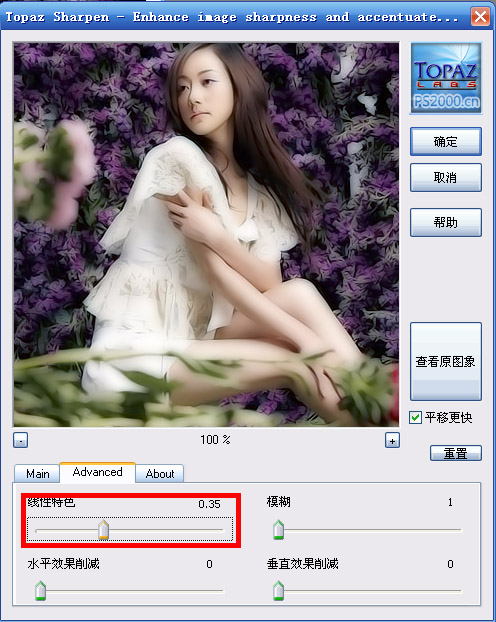Click the zoom out minus button

[x=20, y=440]
